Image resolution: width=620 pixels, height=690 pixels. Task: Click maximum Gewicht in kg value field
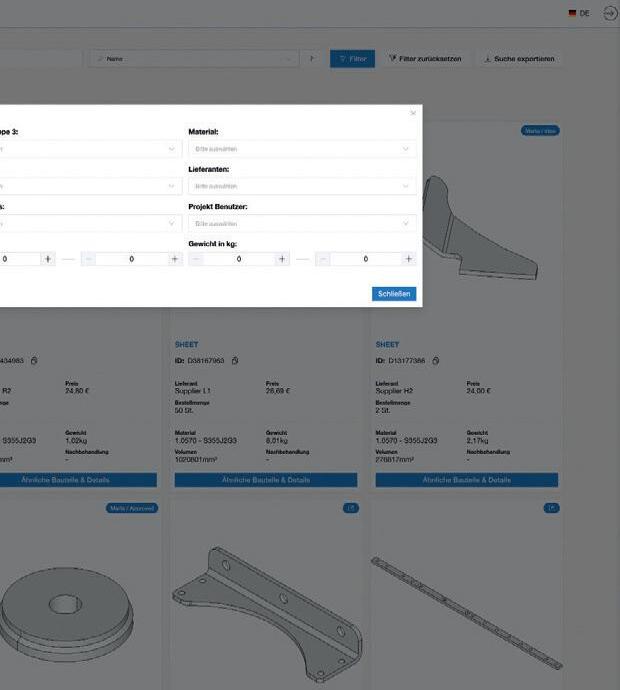pos(366,259)
